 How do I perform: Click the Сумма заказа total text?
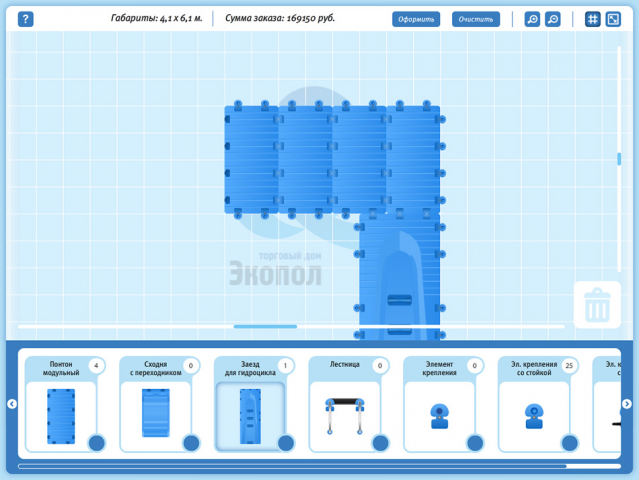click(280, 18)
